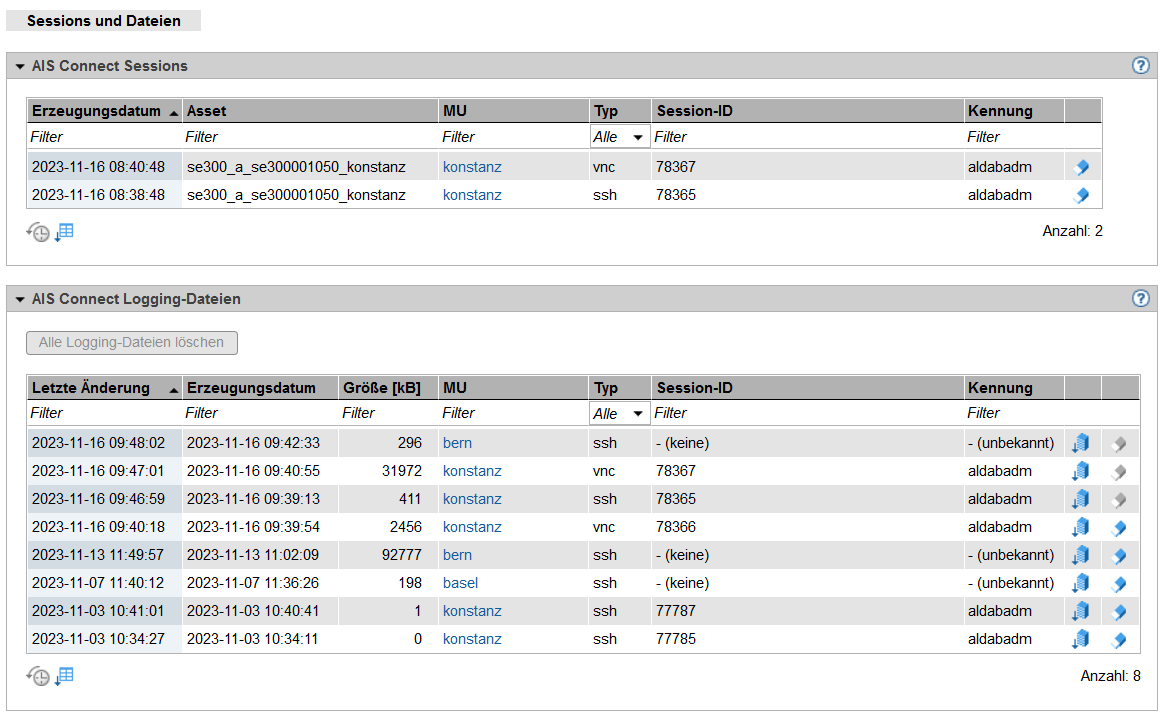Collapse the AIS Connect Sessions section
The width and height of the screenshot is (1161, 715).
[x=20, y=67]
